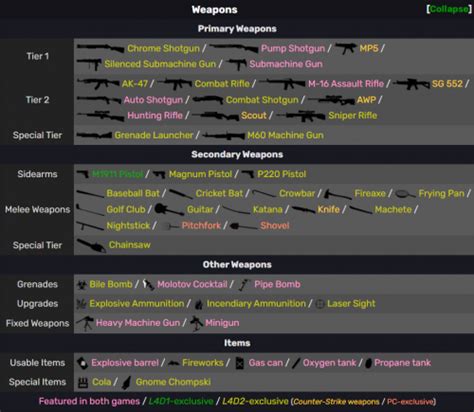The height and width of the screenshot is (412, 474).
Task: Open the Pitchfork link
Action: point(201,226)
